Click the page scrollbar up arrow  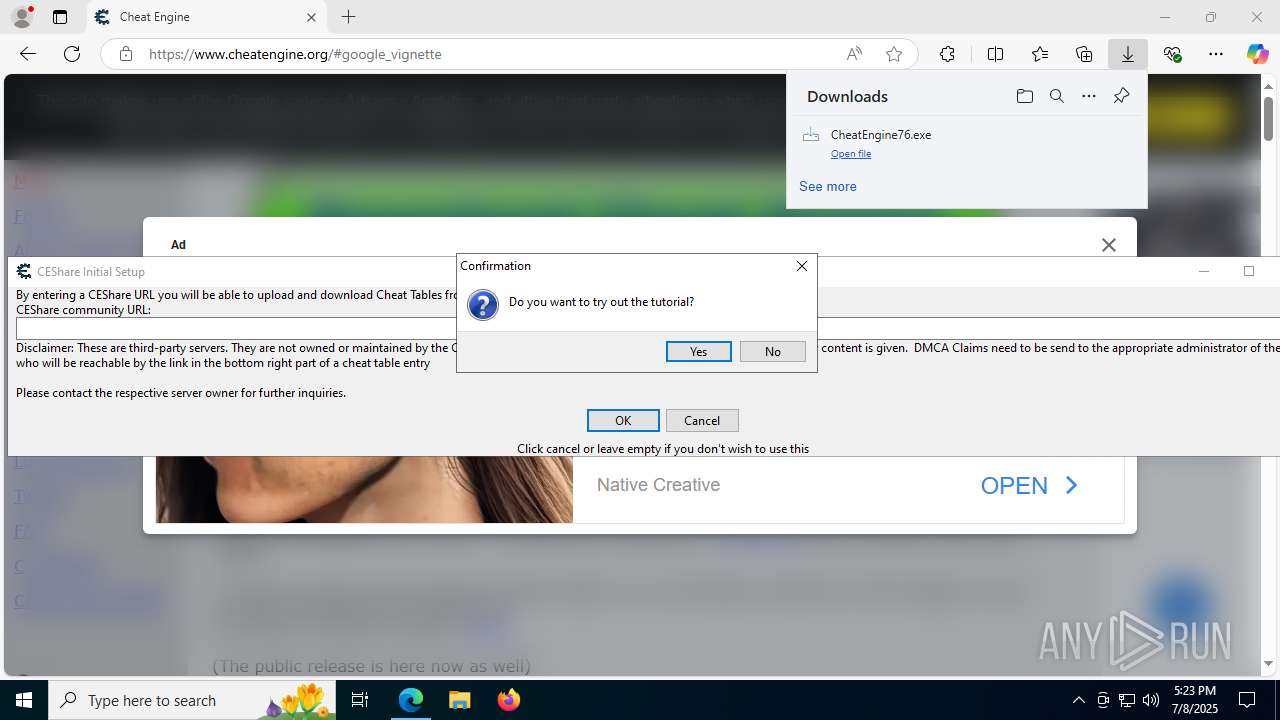[1269, 85]
